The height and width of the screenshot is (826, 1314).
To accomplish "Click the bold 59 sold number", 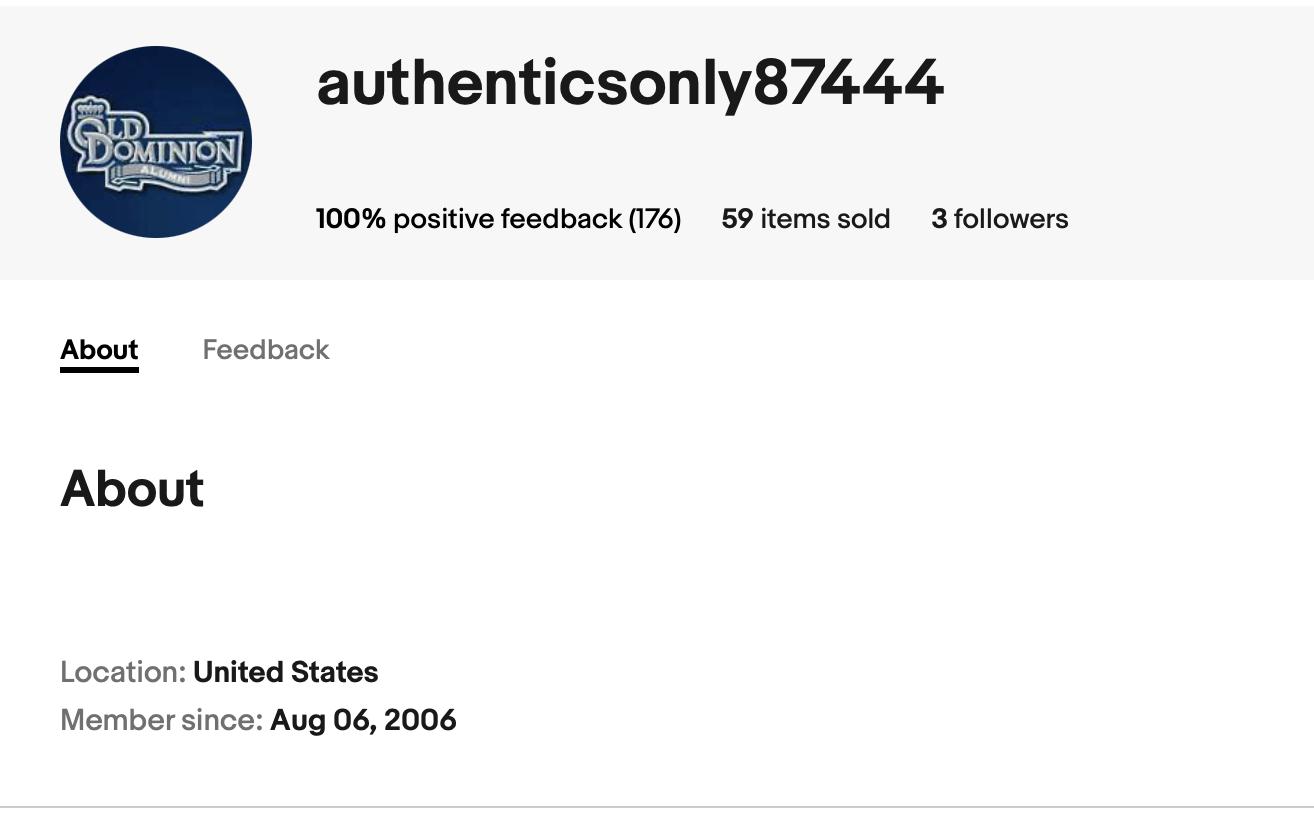I will pyautogui.click(x=737, y=219).
